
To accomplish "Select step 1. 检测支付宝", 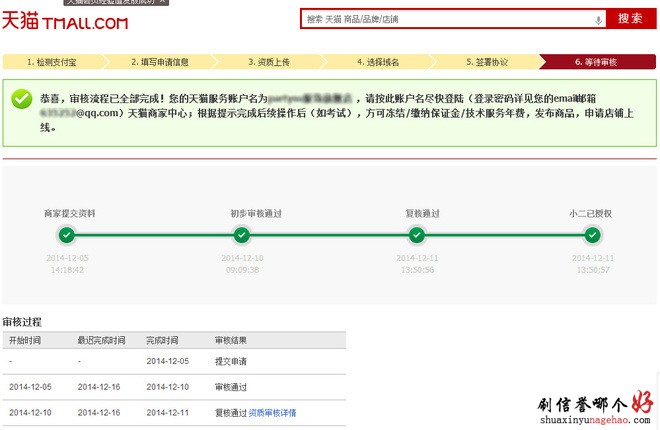I will coord(53,62).
